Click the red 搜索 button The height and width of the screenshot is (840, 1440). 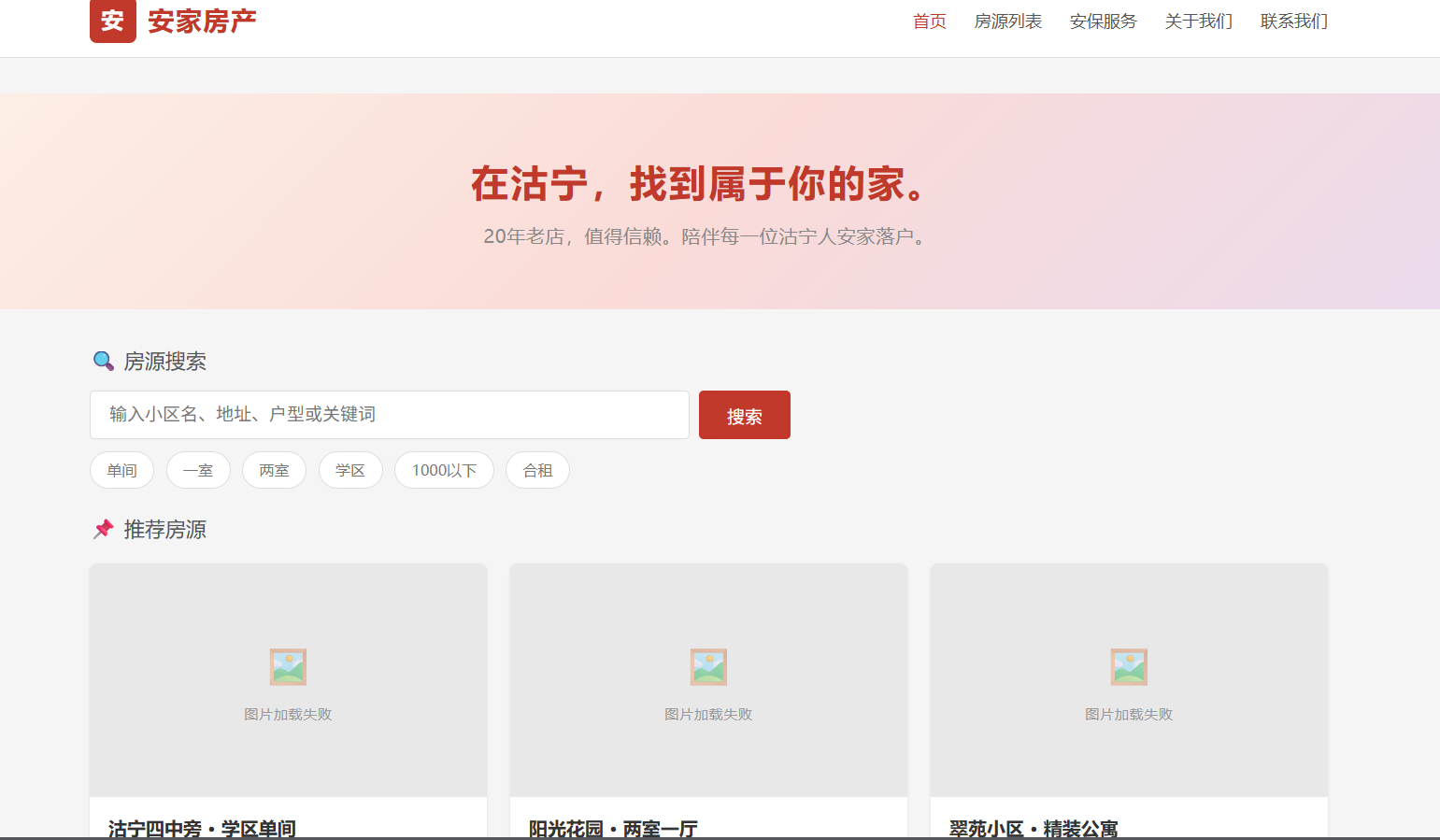click(745, 415)
